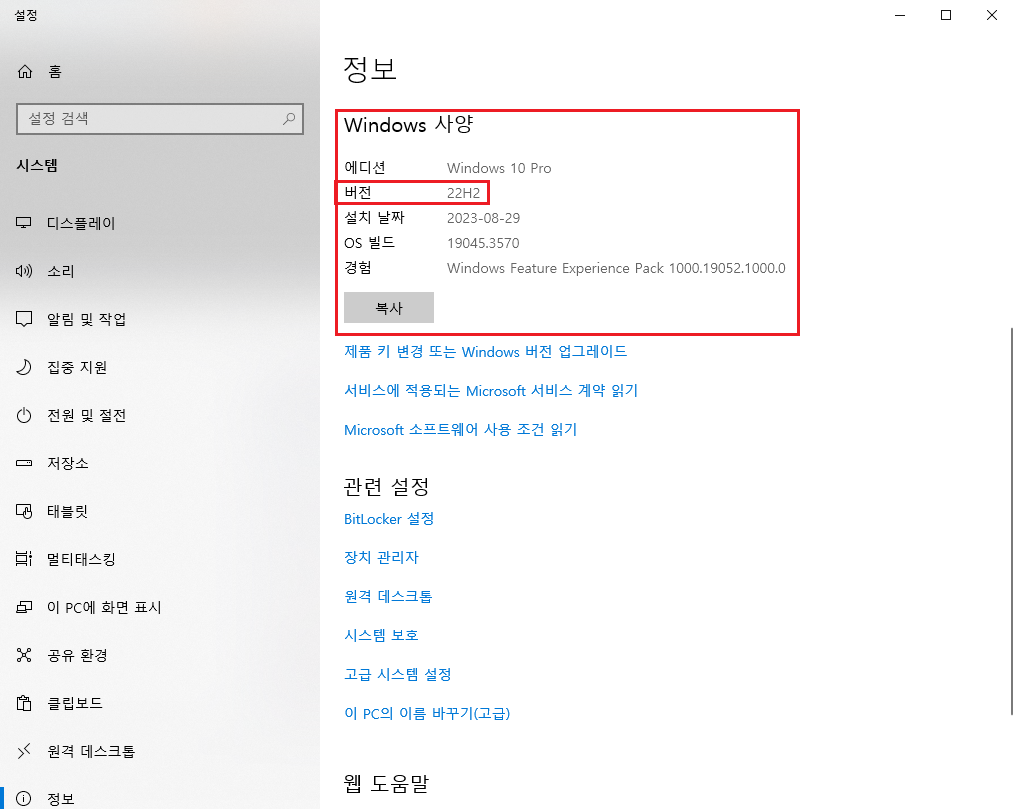Open the 공유 환경 share icon
Image resolution: width=1014 pixels, height=809 pixels.
pyautogui.click(x=24, y=655)
